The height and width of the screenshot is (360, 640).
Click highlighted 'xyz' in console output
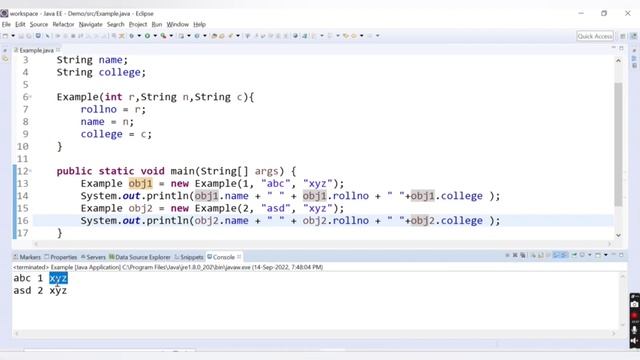coord(58,278)
